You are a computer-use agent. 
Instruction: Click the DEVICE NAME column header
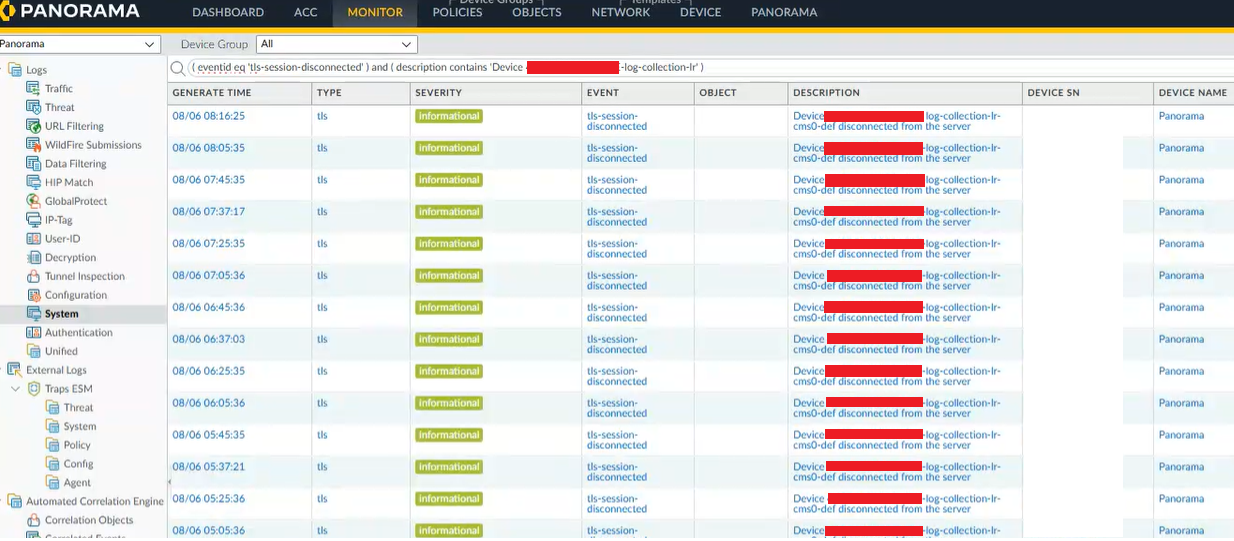tap(1193, 93)
